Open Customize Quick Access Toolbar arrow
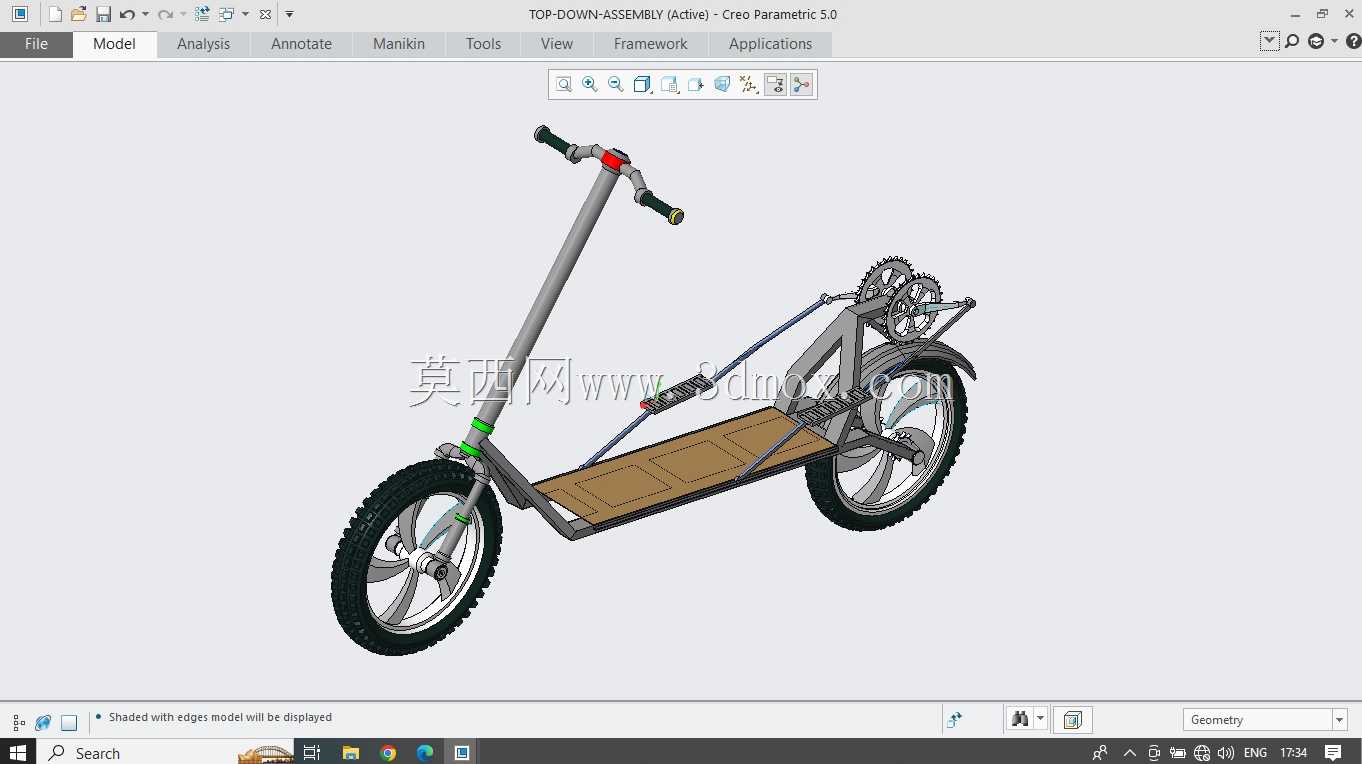 pos(289,14)
